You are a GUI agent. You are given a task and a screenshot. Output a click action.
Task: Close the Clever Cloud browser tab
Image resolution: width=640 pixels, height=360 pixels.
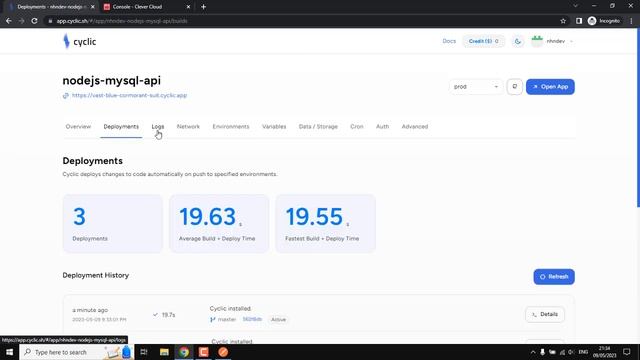tap(188, 7)
